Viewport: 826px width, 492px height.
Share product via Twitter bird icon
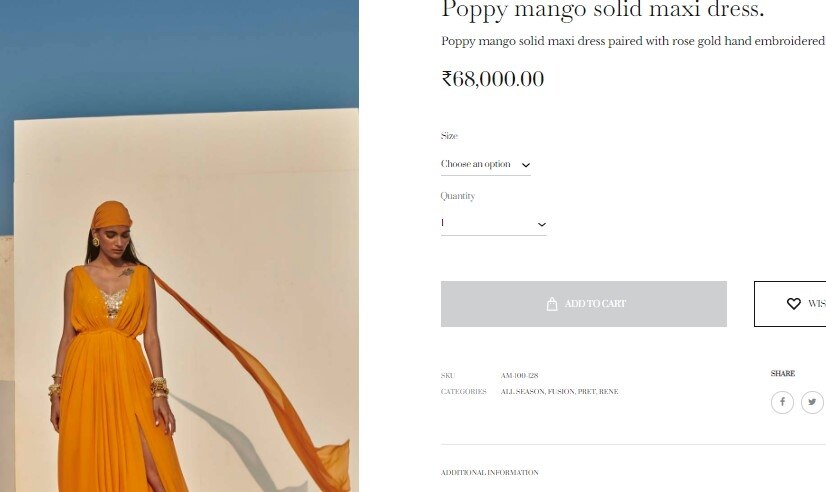click(x=812, y=402)
